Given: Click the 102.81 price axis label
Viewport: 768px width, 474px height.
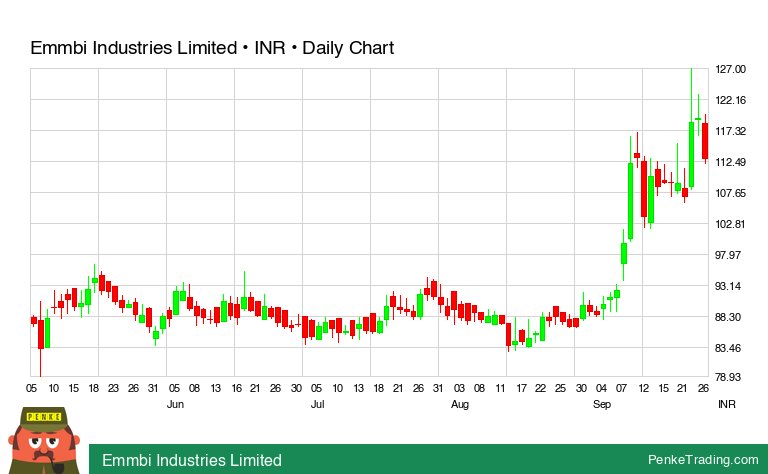Looking at the screenshot, I should coord(731,224).
